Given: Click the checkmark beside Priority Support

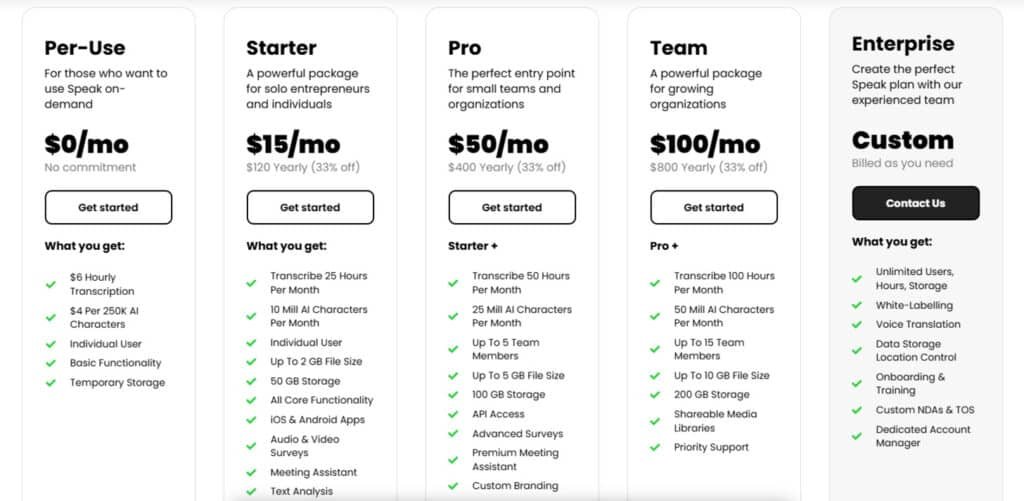Looking at the screenshot, I should pyautogui.click(x=656, y=448).
